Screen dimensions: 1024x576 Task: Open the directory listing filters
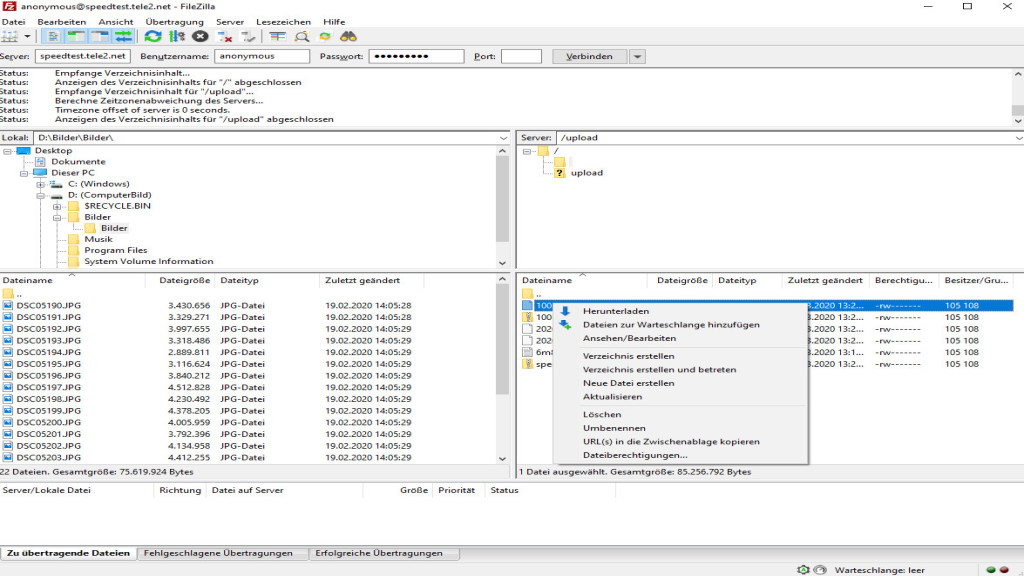coord(278,36)
